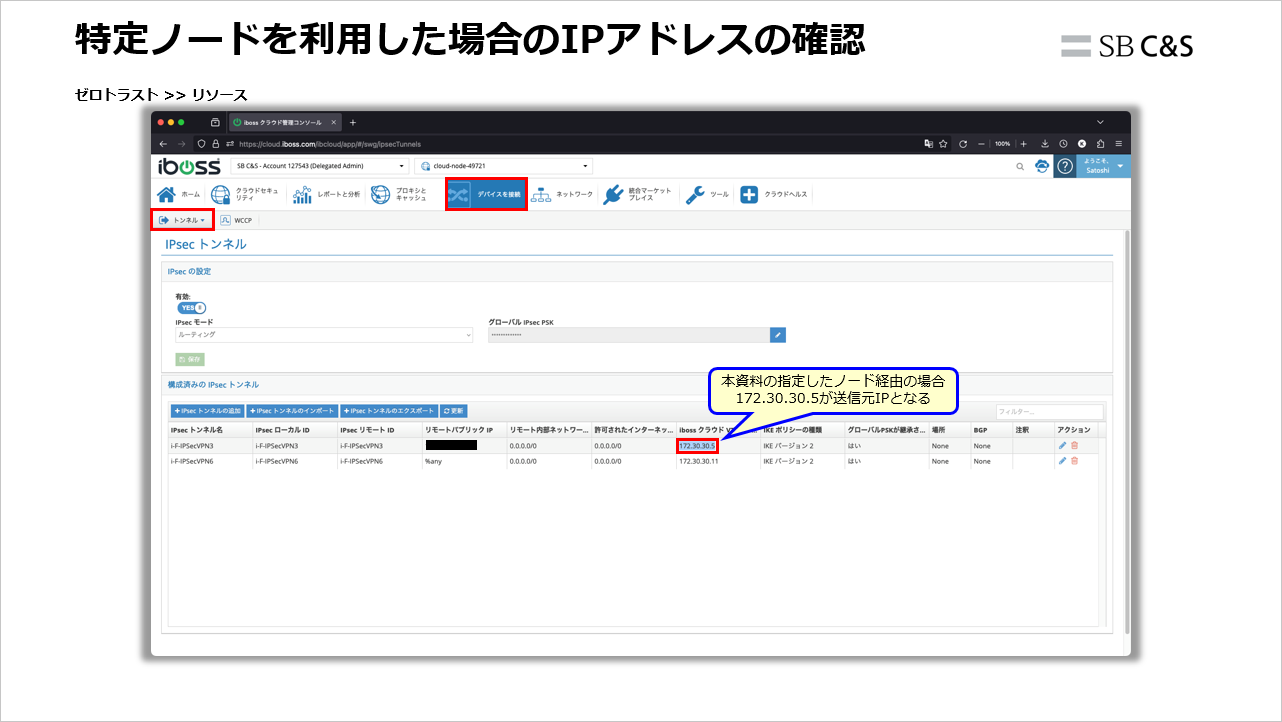The width and height of the screenshot is (1282, 722).
Task: Open クラウドセキュリティ via its globe icon
Action: [221, 194]
